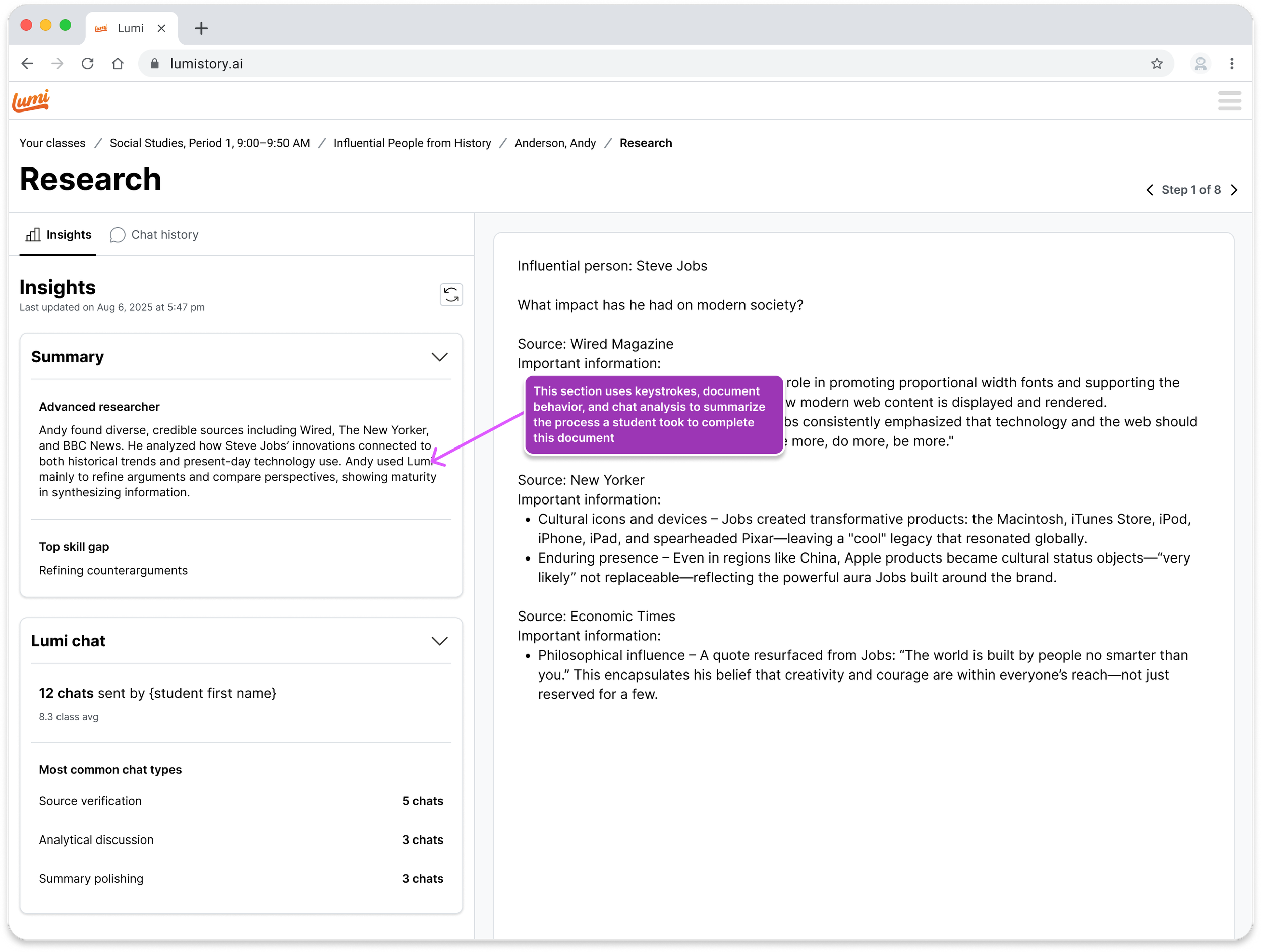Go back with browser back arrow
Viewport: 1261px width, 952px height.
[27, 63]
